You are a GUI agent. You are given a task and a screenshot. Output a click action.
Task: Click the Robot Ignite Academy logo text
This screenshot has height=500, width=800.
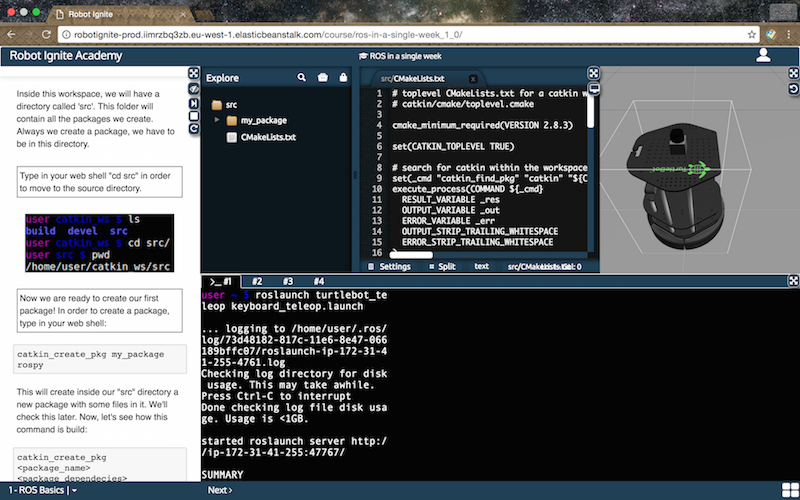[66, 56]
